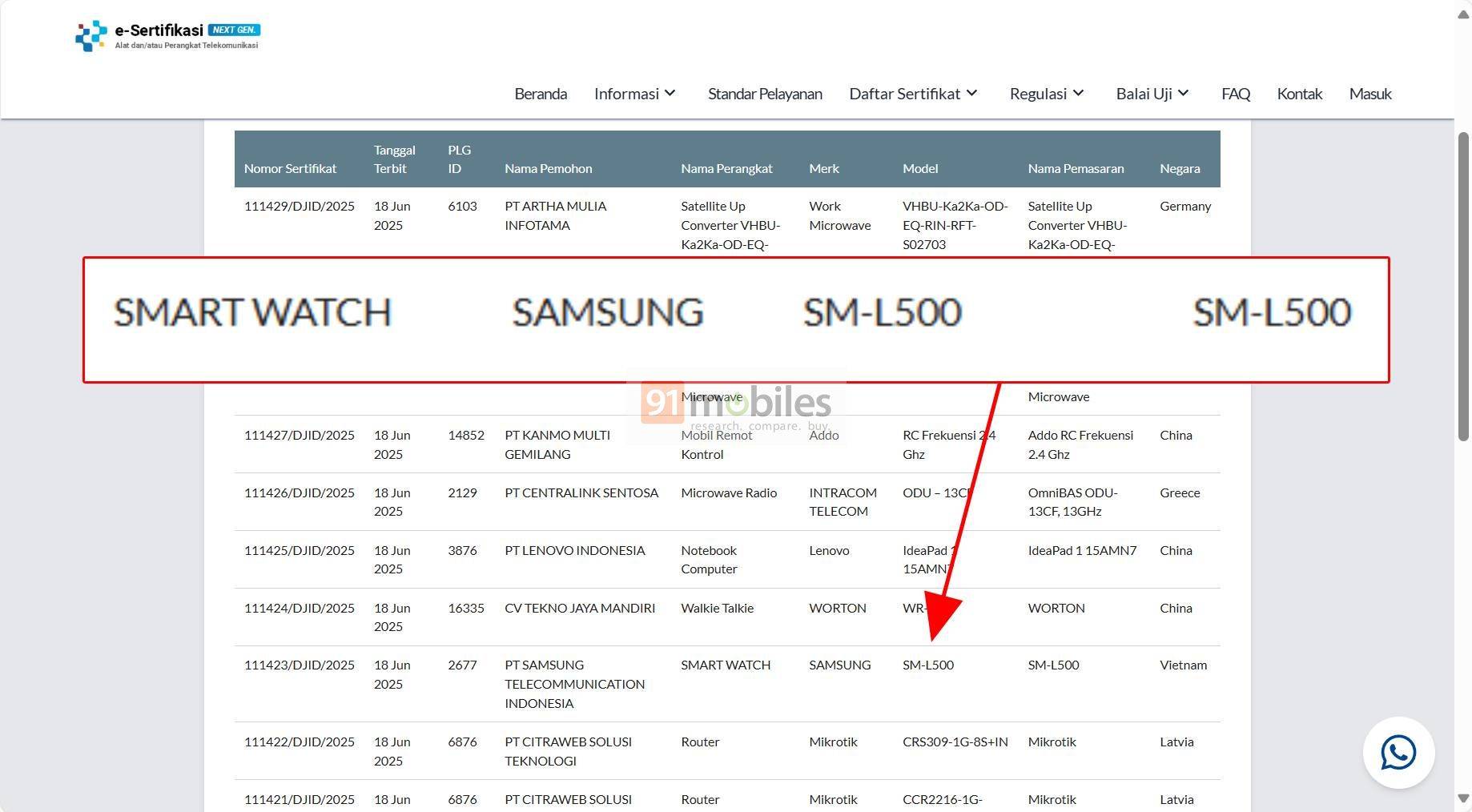Select certificate 111426/DJID/2025
1472x812 pixels.
(299, 492)
